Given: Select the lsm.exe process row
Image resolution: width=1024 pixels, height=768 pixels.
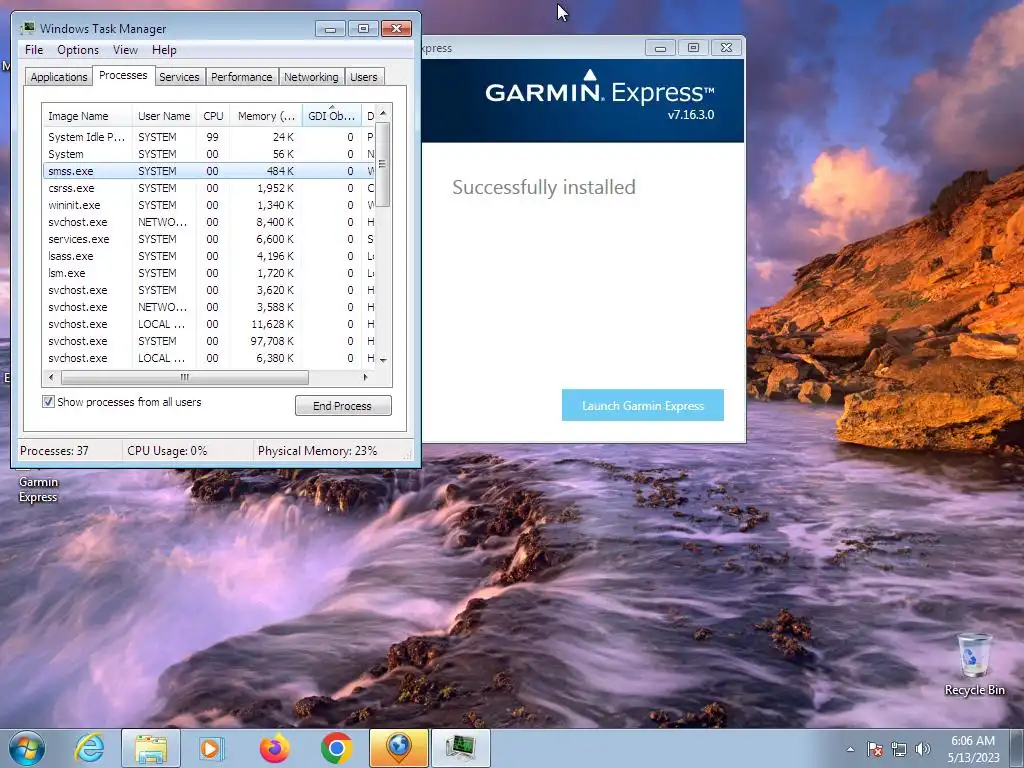Looking at the screenshot, I should 209,272.
